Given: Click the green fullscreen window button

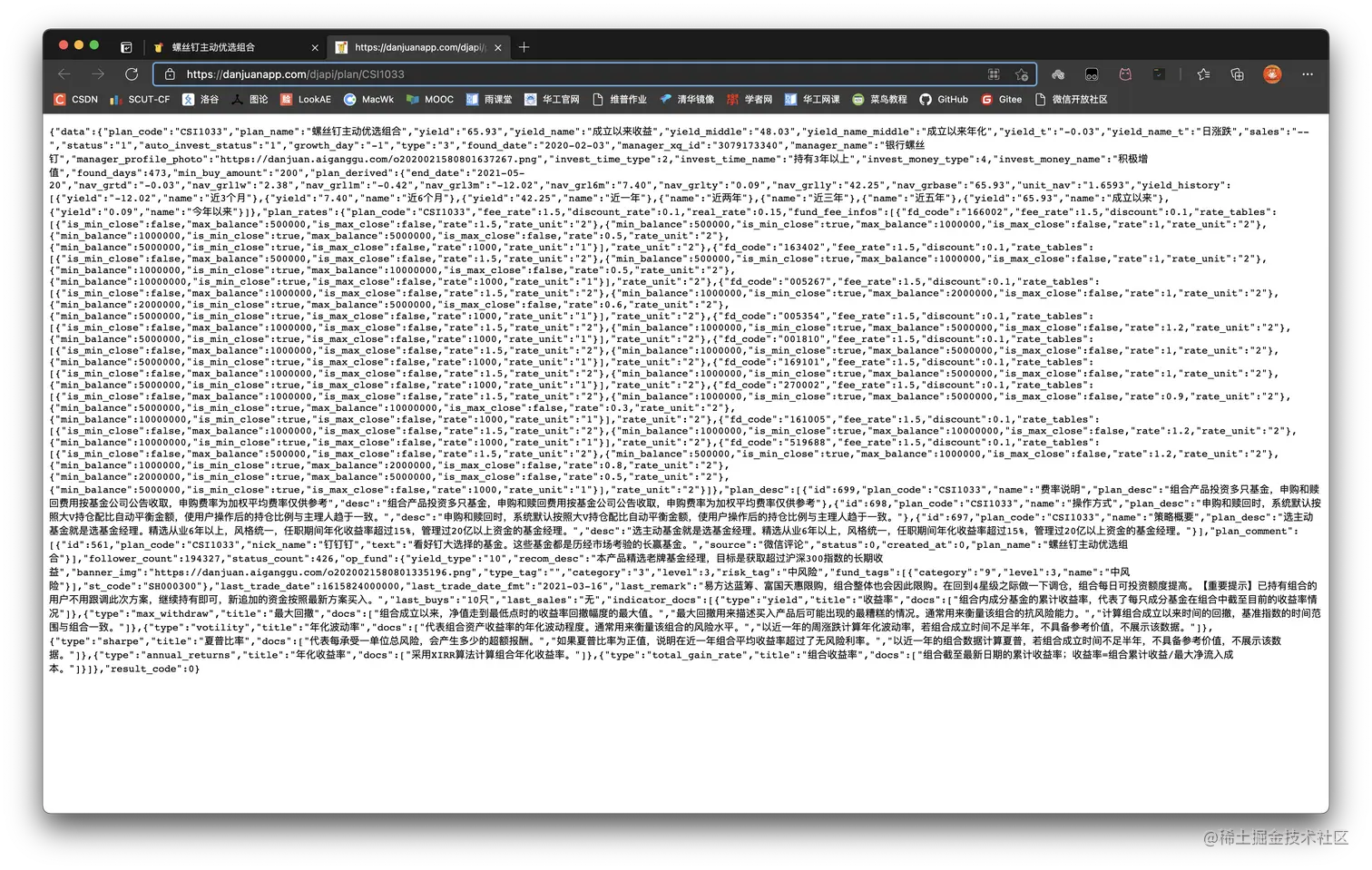Looking at the screenshot, I should coord(94,45).
